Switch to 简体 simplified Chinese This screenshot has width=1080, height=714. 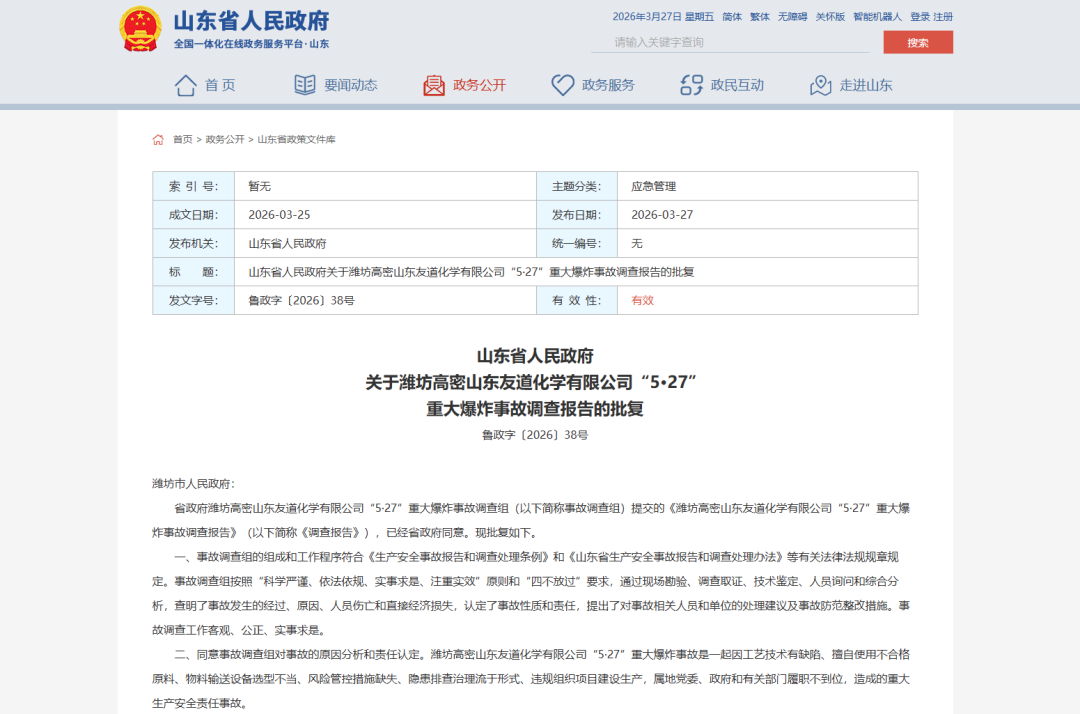click(732, 17)
